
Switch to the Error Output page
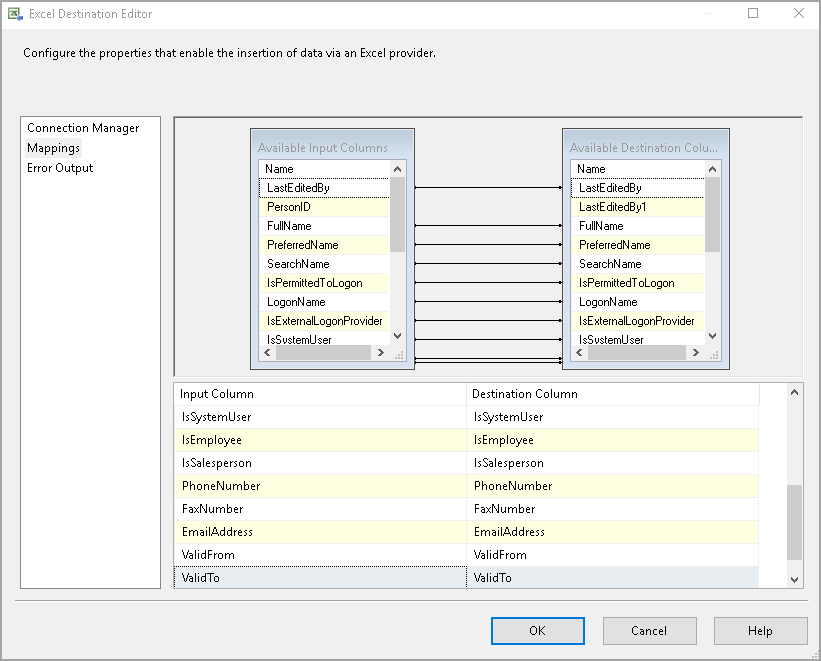pos(60,168)
